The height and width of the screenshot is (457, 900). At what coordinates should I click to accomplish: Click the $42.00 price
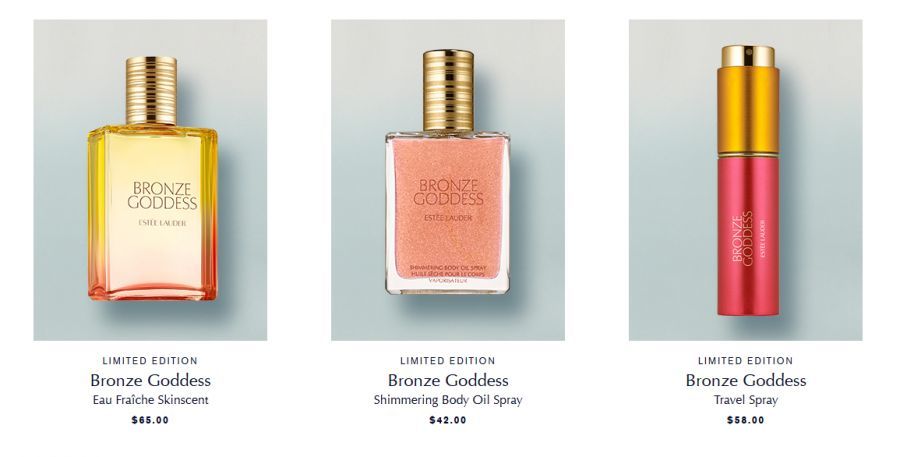point(448,420)
